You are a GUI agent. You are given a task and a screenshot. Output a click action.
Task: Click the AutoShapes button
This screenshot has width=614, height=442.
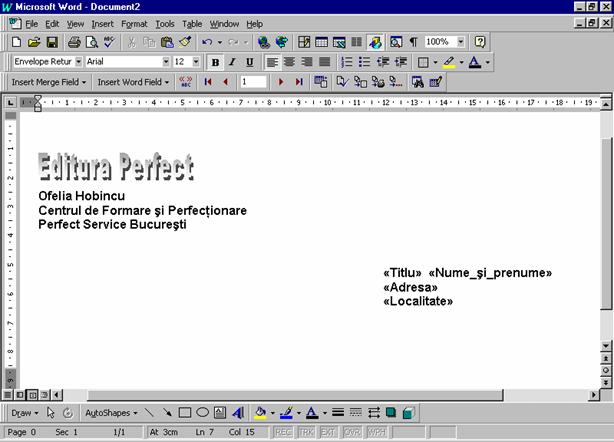coord(111,412)
